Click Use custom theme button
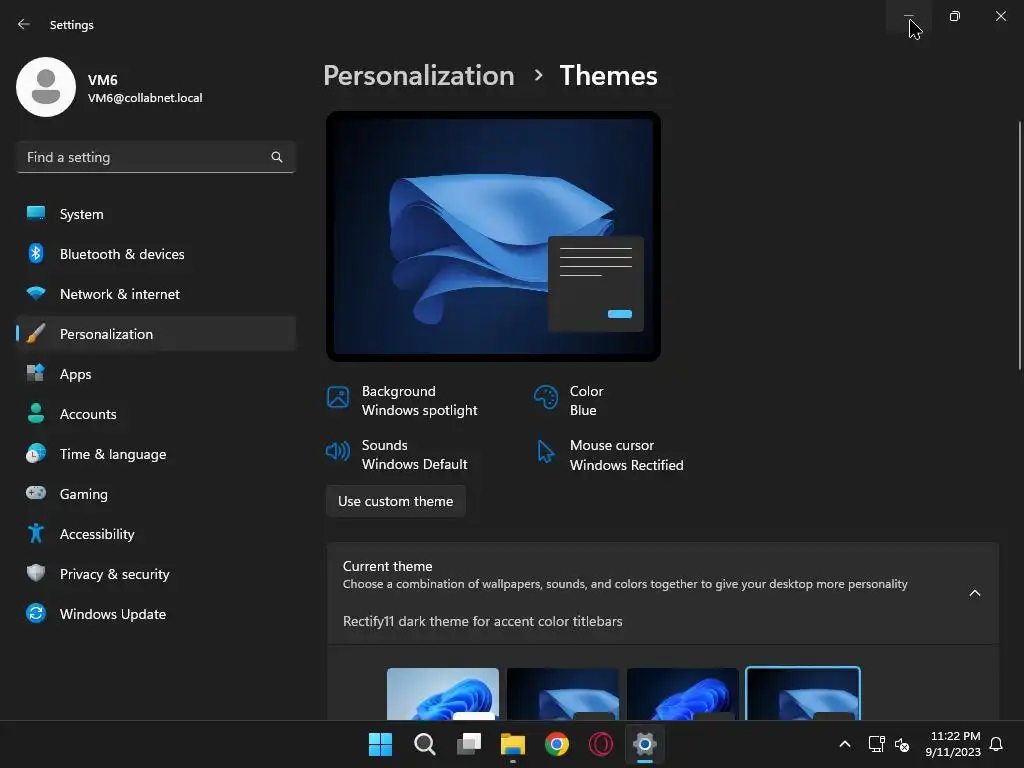1024x768 pixels. [396, 501]
